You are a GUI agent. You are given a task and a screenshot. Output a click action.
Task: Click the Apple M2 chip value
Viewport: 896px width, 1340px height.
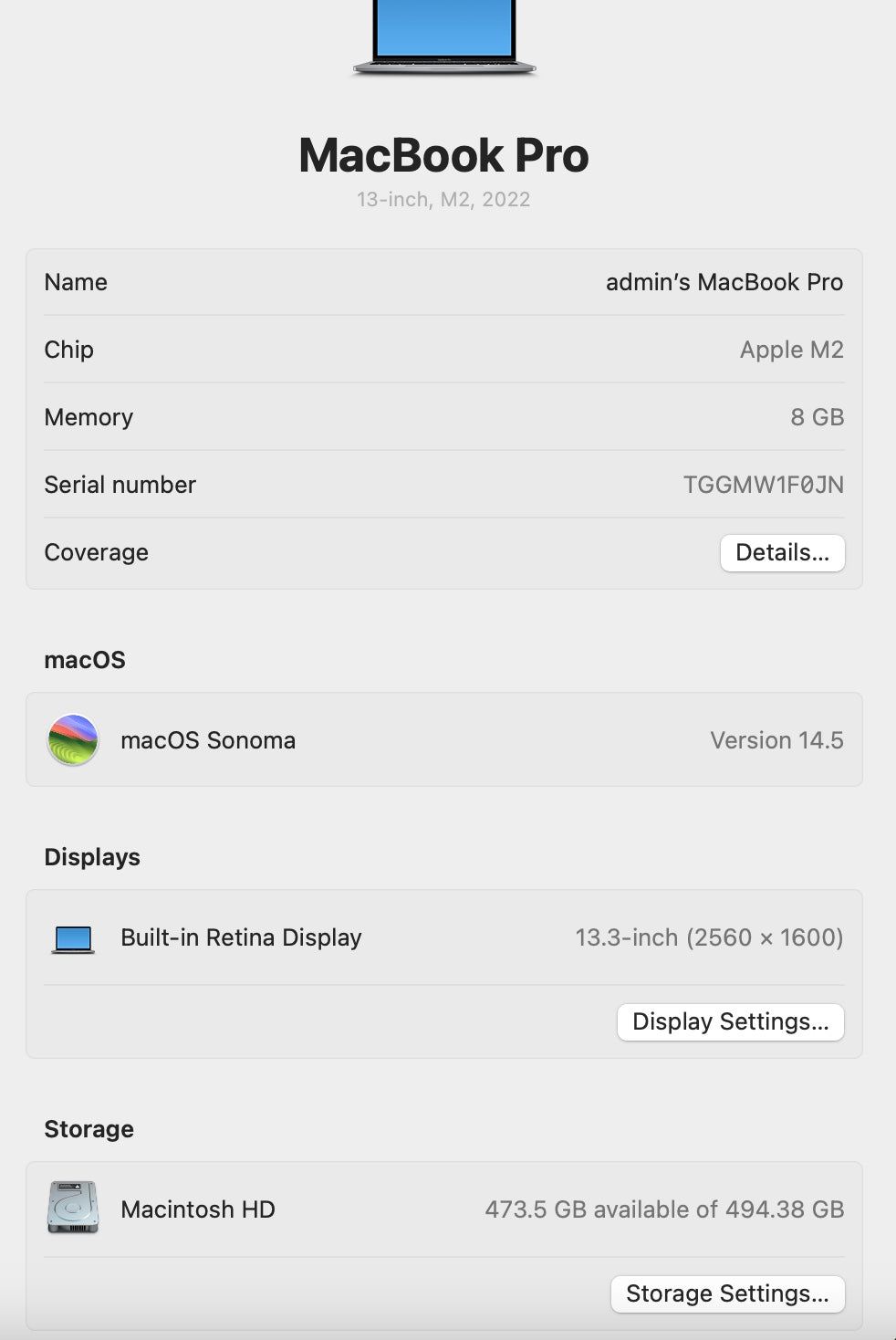(x=792, y=350)
